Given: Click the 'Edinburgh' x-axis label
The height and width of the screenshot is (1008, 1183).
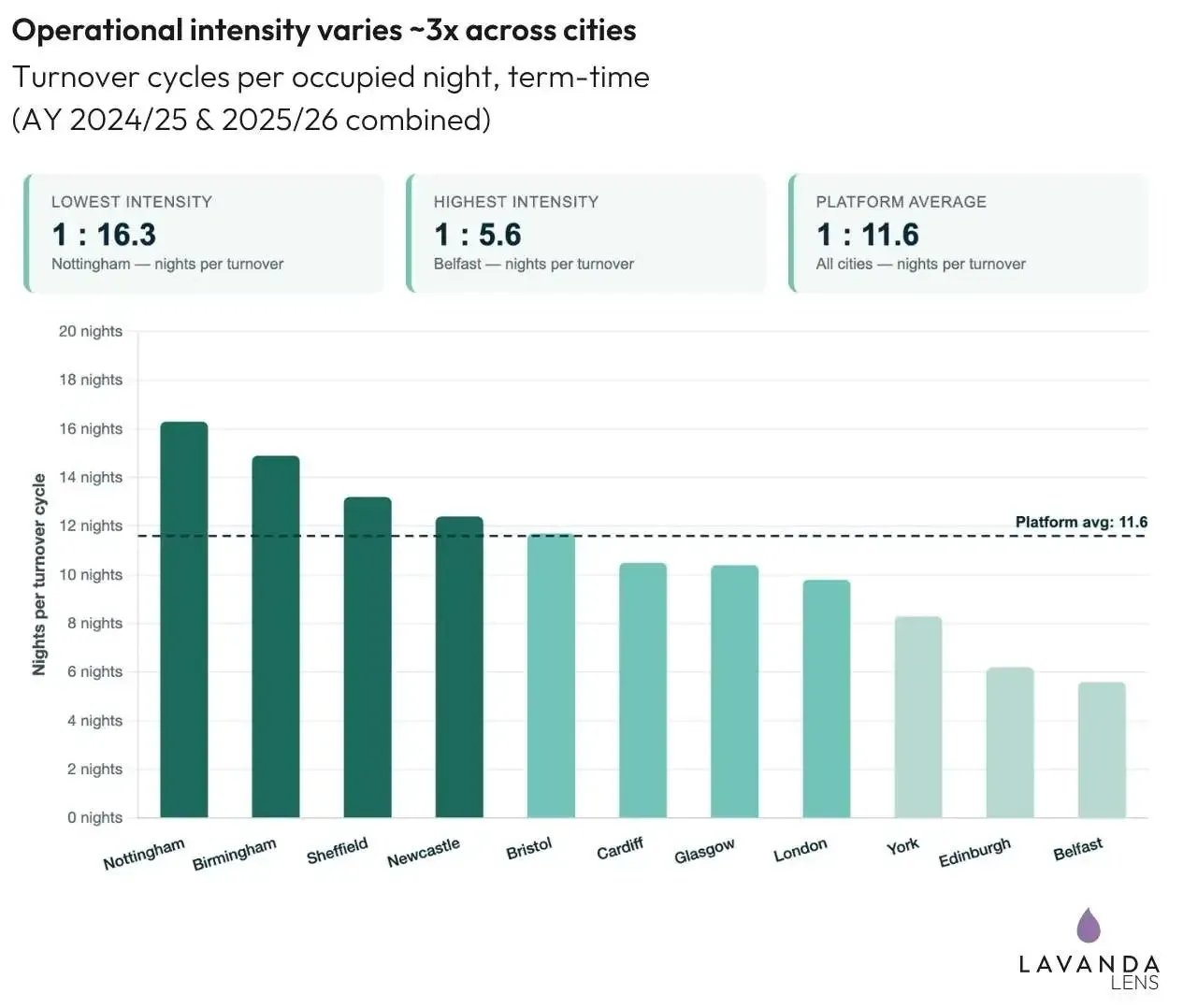Looking at the screenshot, I should pos(975,852).
